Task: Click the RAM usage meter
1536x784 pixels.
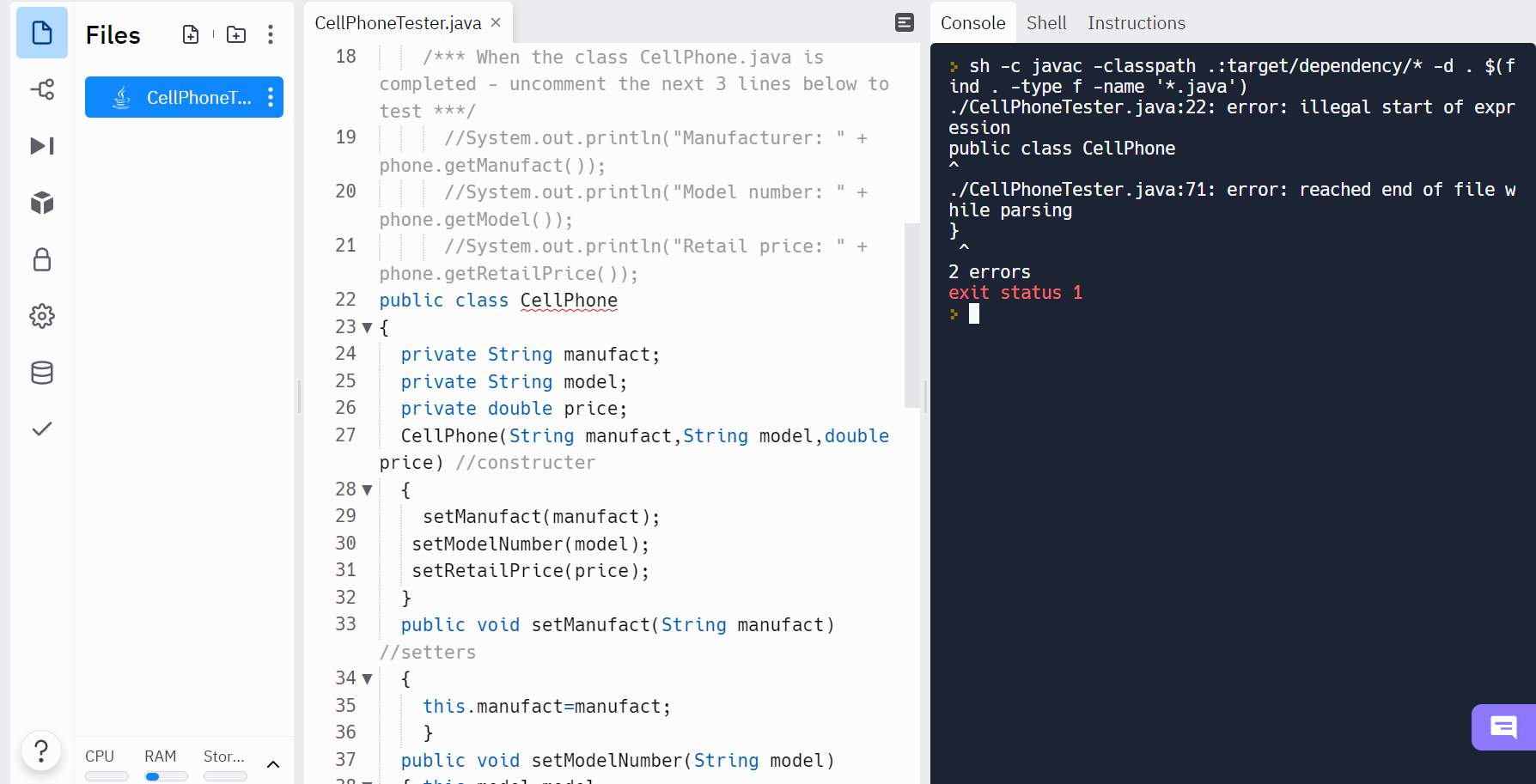Action: [x=166, y=775]
